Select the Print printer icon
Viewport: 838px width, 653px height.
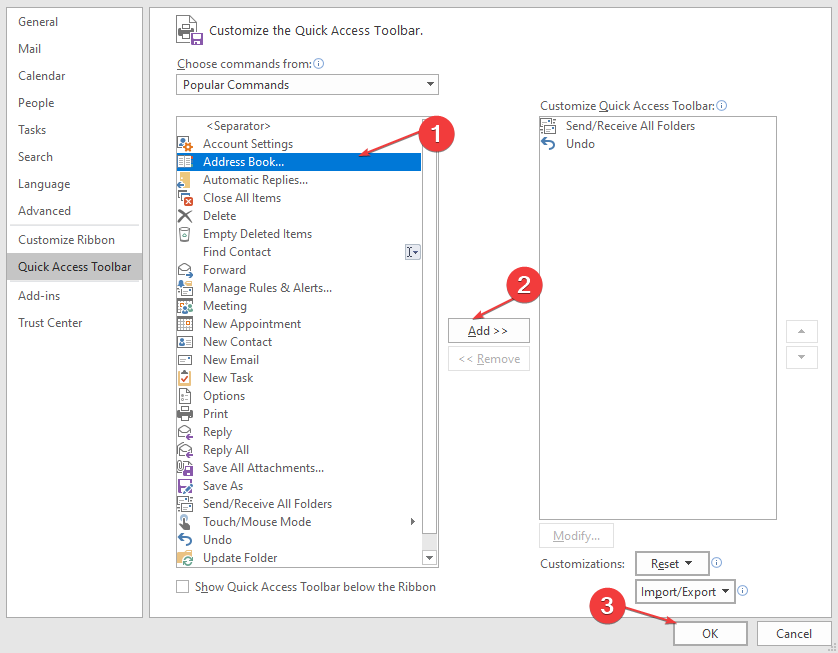pos(185,414)
